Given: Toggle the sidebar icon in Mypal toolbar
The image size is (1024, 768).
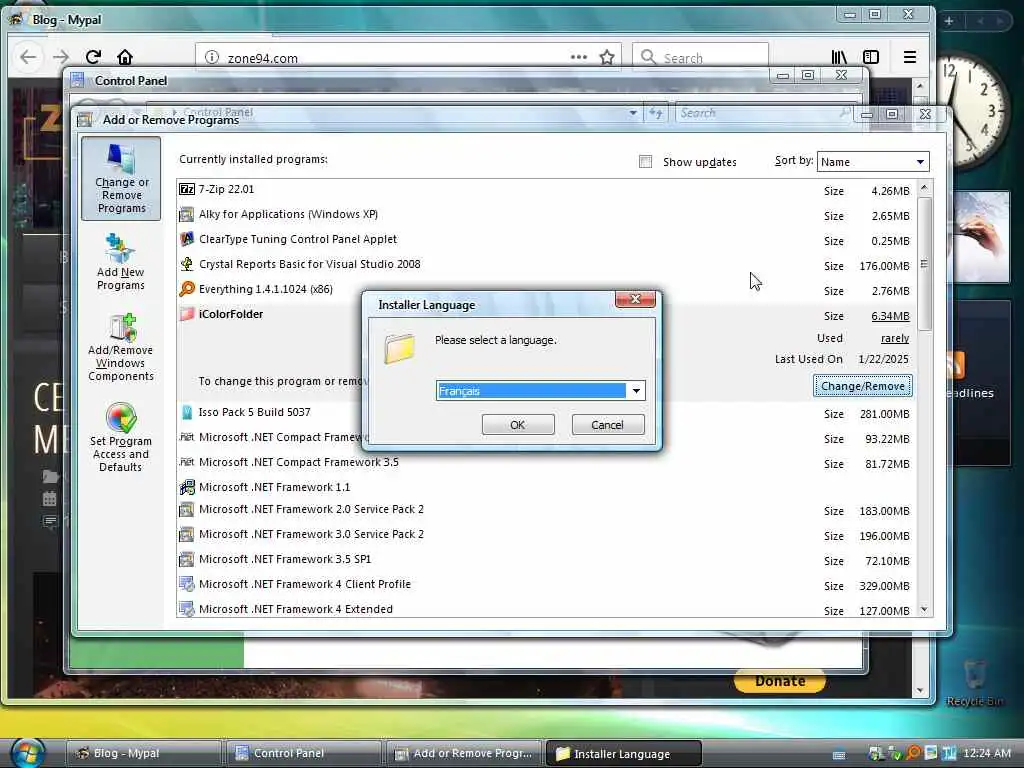Looking at the screenshot, I should (871, 57).
